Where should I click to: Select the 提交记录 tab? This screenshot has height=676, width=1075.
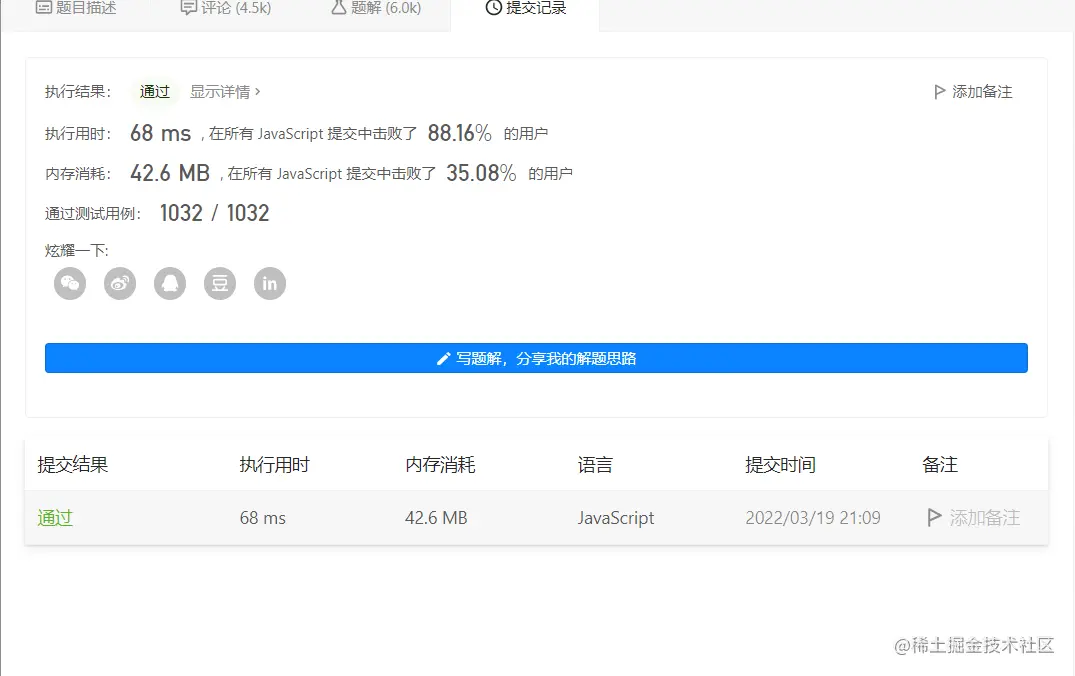pyautogui.click(x=526, y=8)
